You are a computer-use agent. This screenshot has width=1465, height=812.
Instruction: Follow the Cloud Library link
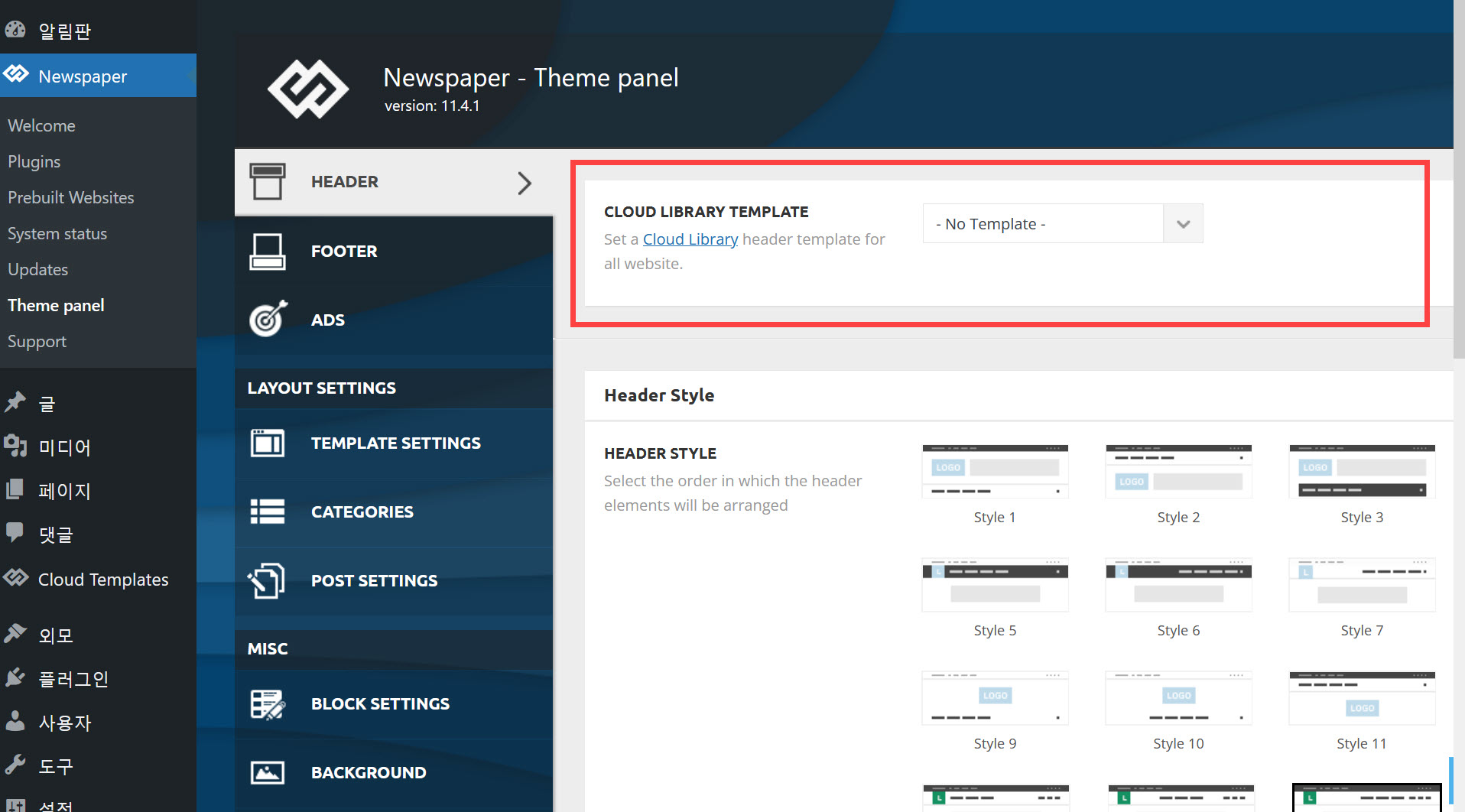point(690,239)
